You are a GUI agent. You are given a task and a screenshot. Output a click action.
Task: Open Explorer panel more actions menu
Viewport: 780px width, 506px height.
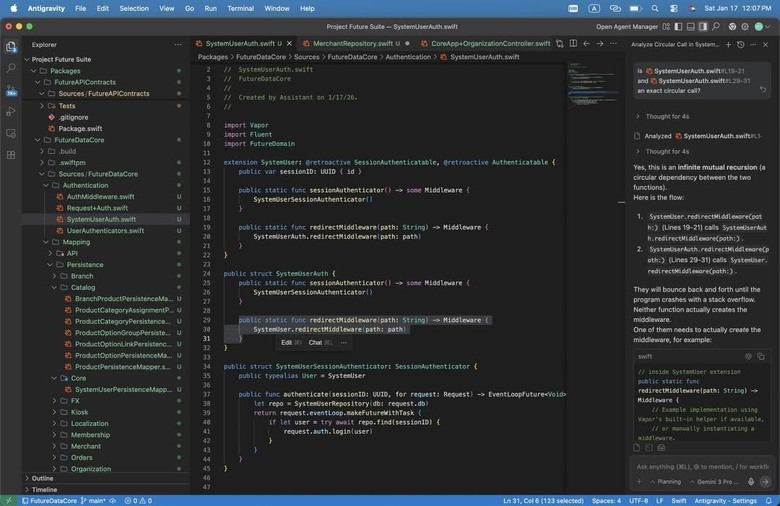coord(178,45)
